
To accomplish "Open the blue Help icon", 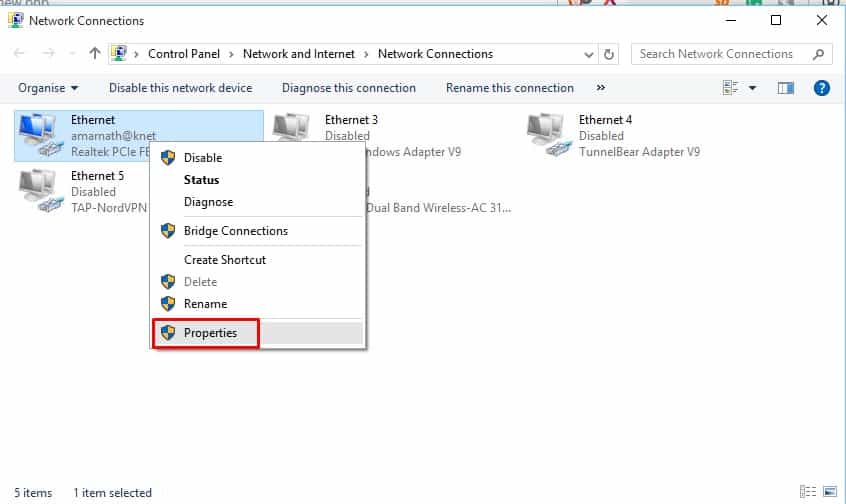I will pos(821,88).
